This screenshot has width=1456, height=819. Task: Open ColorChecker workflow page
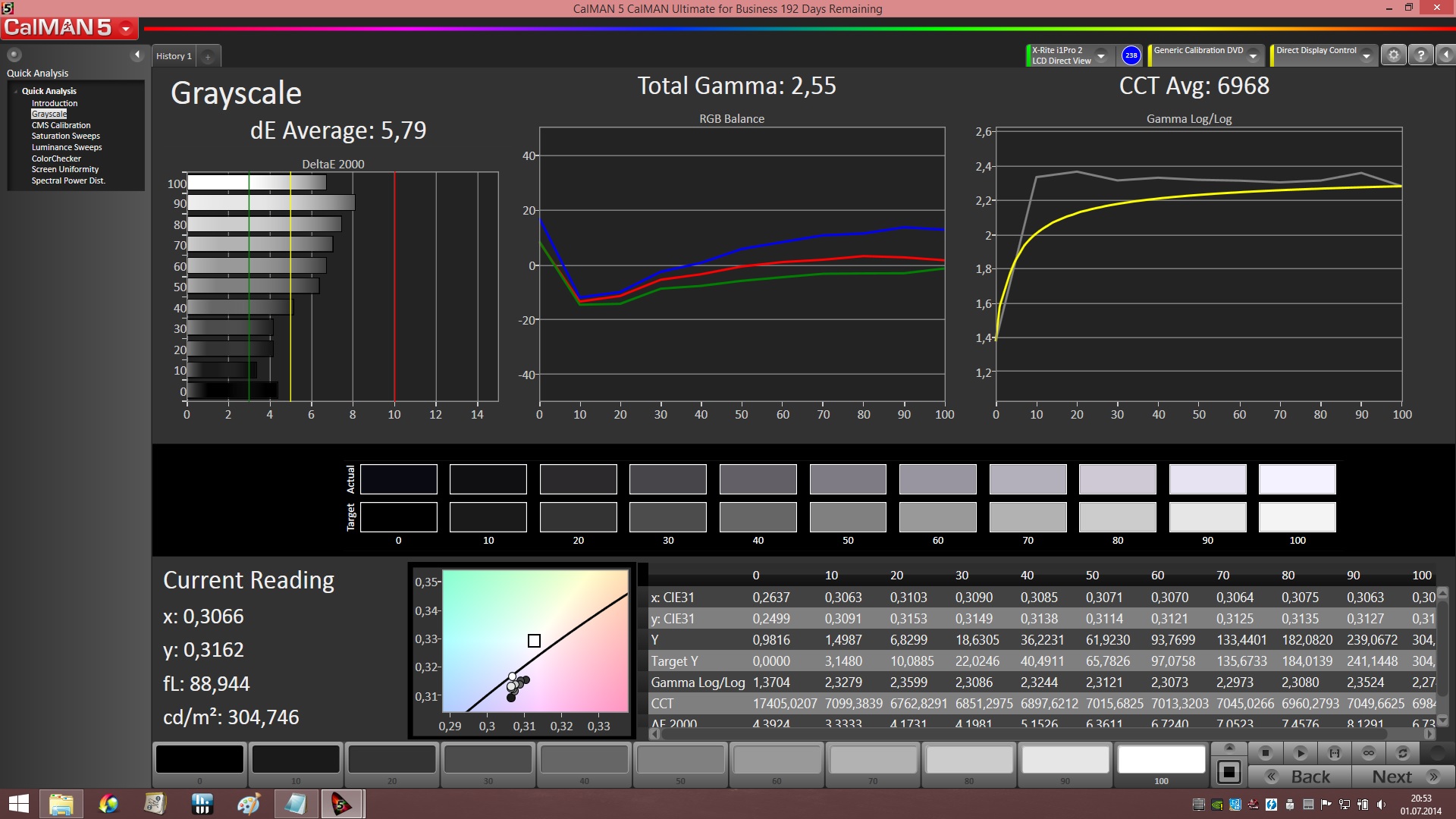56,158
